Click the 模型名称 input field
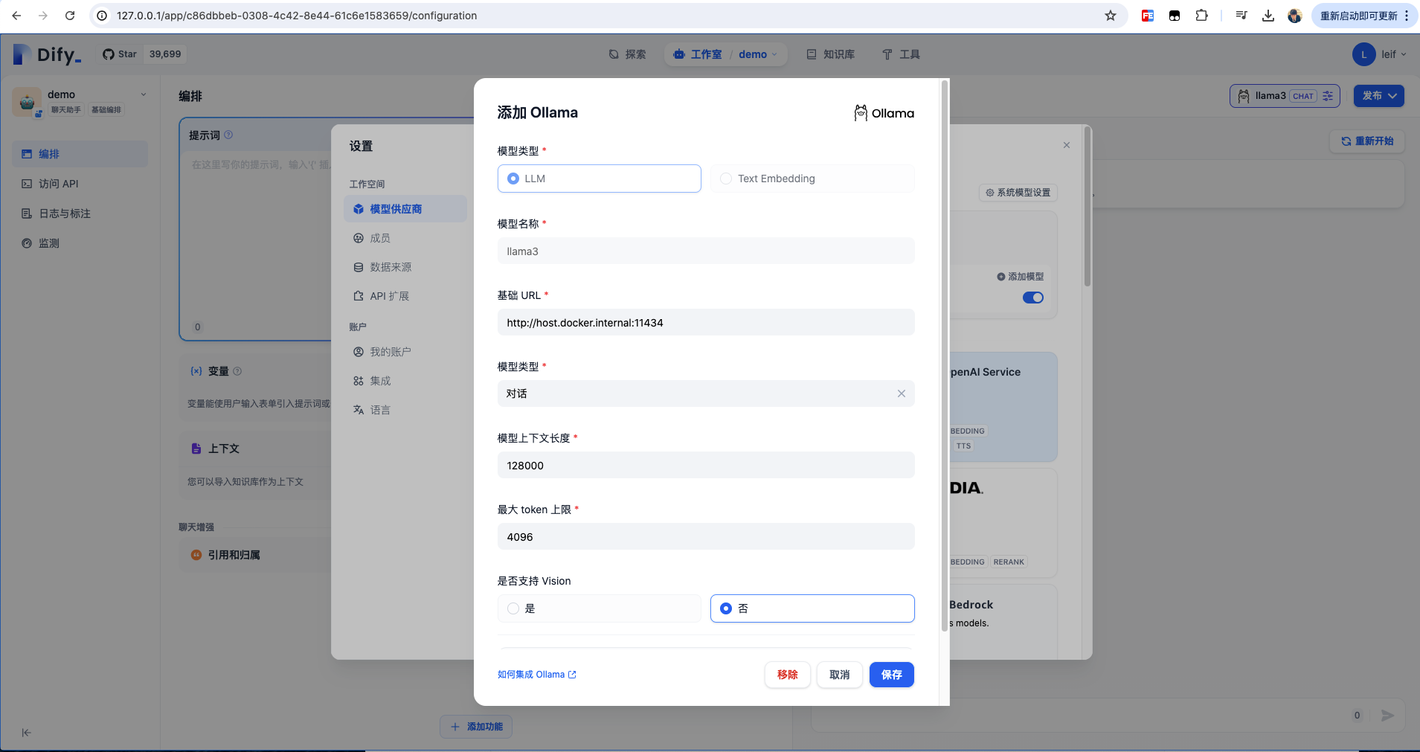Viewport: 1420px width, 752px height. point(706,251)
